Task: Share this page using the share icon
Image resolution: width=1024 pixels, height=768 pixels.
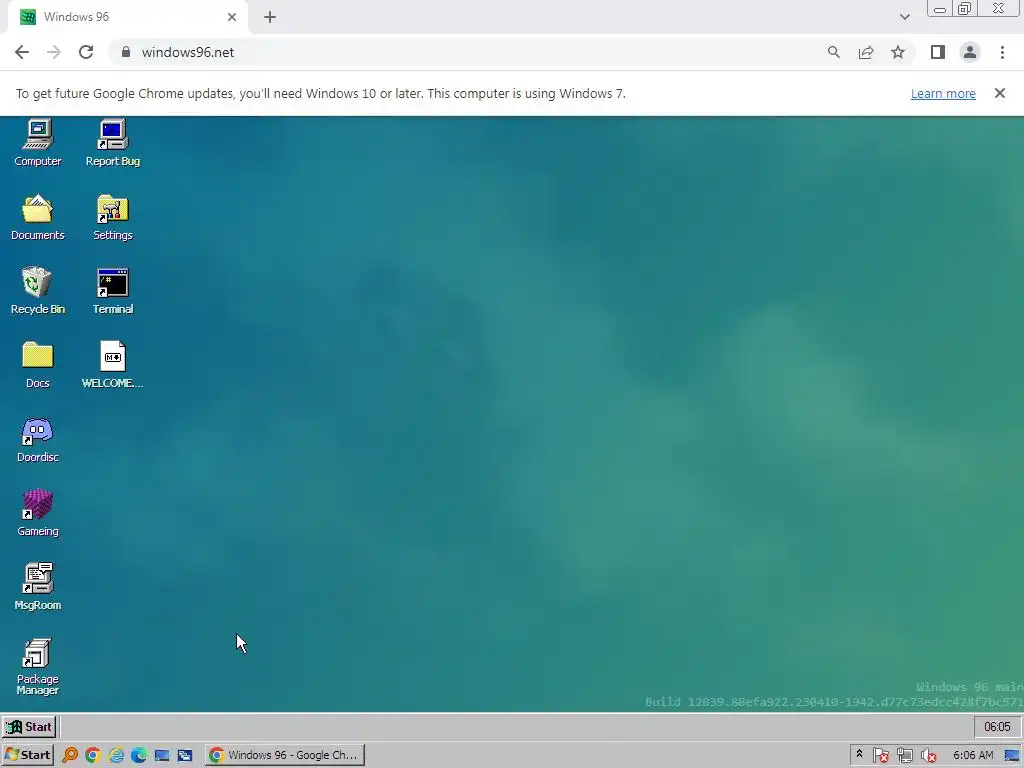Action: [866, 52]
